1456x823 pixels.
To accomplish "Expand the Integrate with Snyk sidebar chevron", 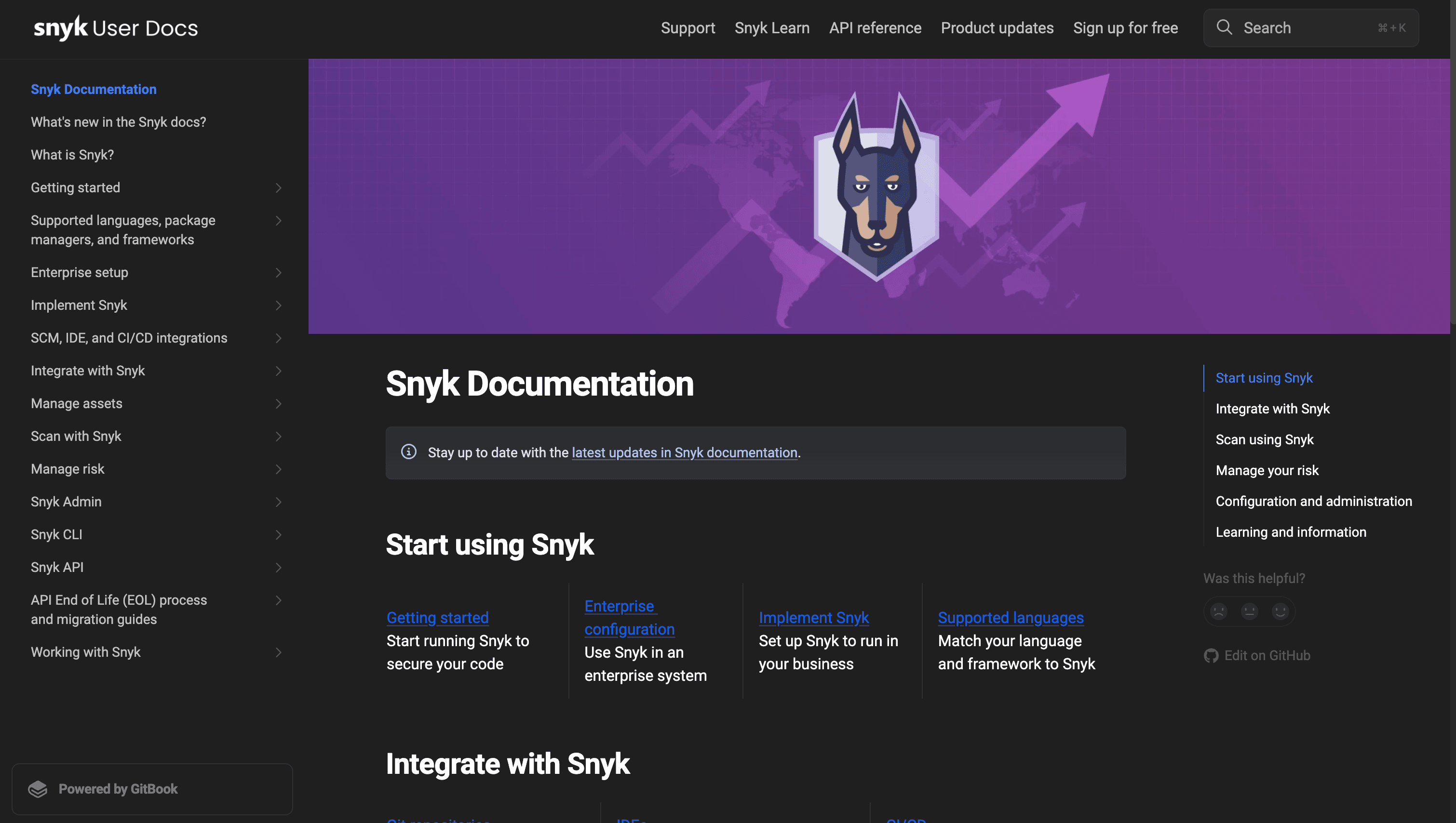I will (278, 371).
